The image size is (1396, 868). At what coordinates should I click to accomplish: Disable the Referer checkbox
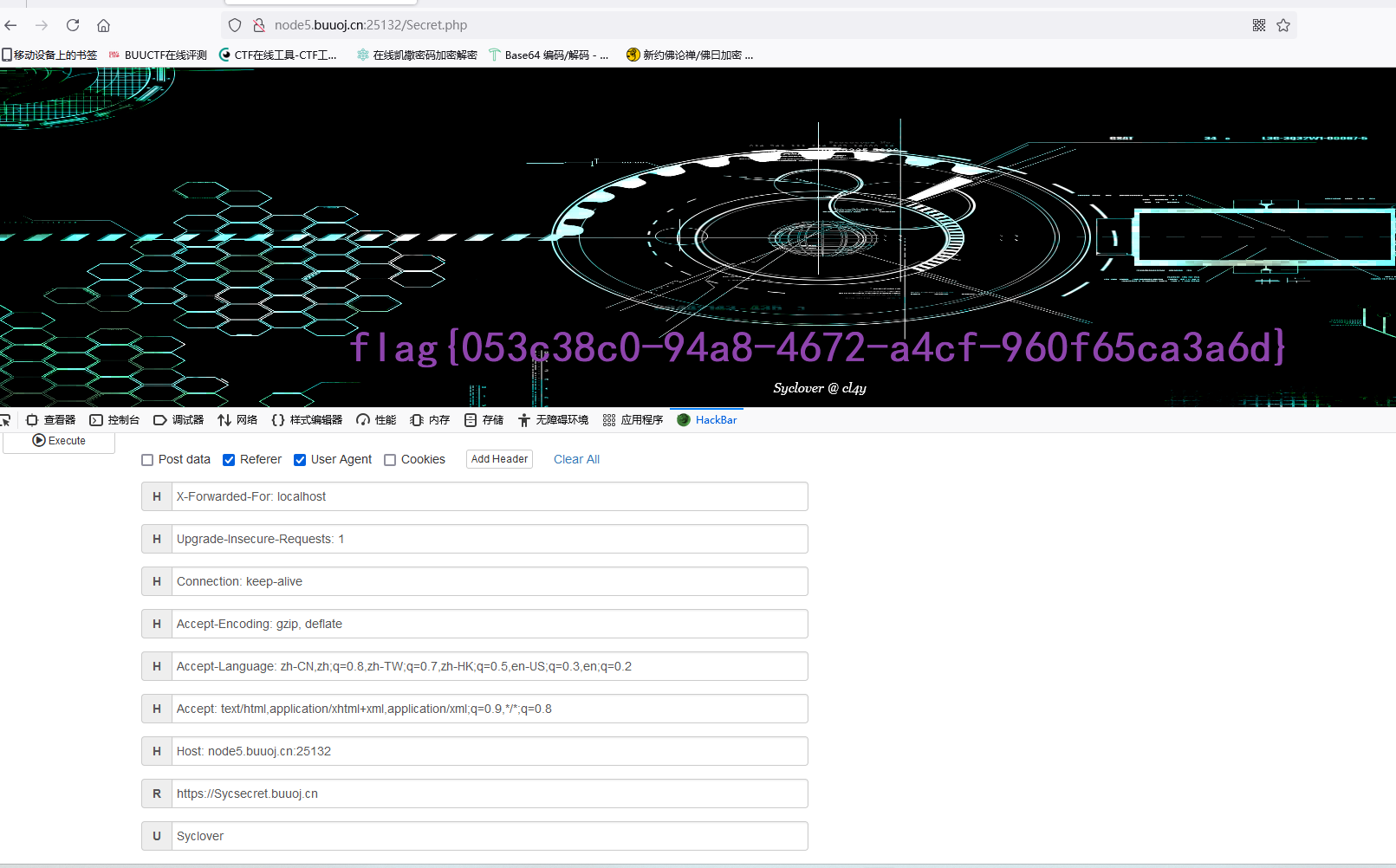pos(228,459)
